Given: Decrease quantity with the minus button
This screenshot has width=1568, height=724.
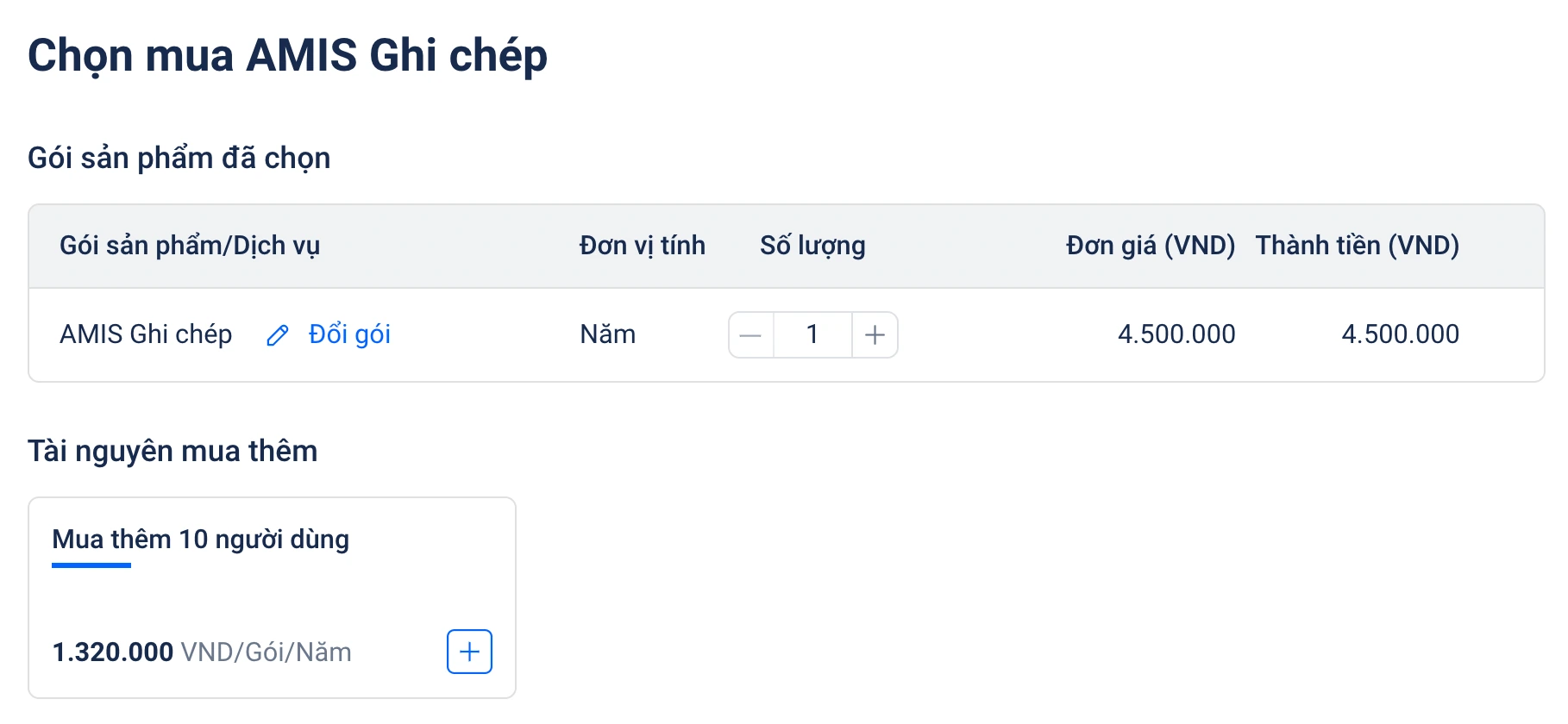Looking at the screenshot, I should 751,335.
